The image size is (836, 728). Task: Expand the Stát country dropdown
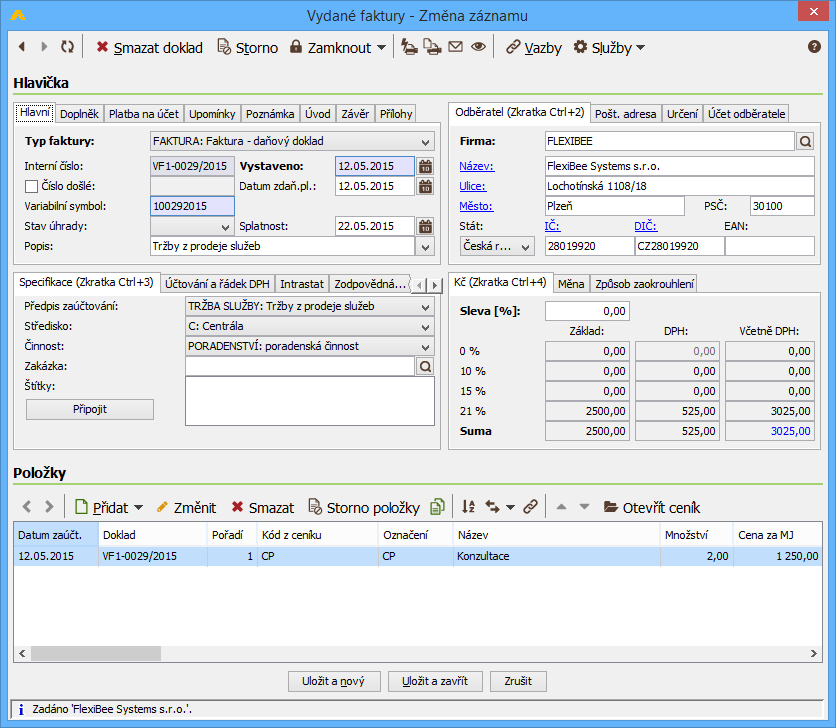click(x=525, y=247)
